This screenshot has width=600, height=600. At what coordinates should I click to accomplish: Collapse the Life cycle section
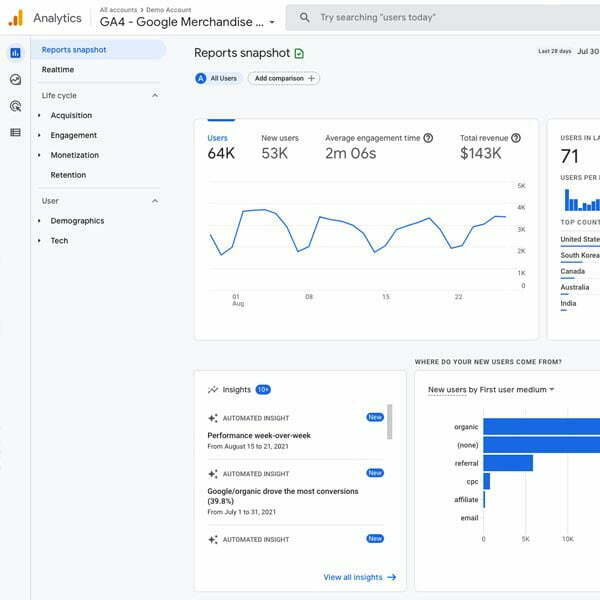click(155, 96)
